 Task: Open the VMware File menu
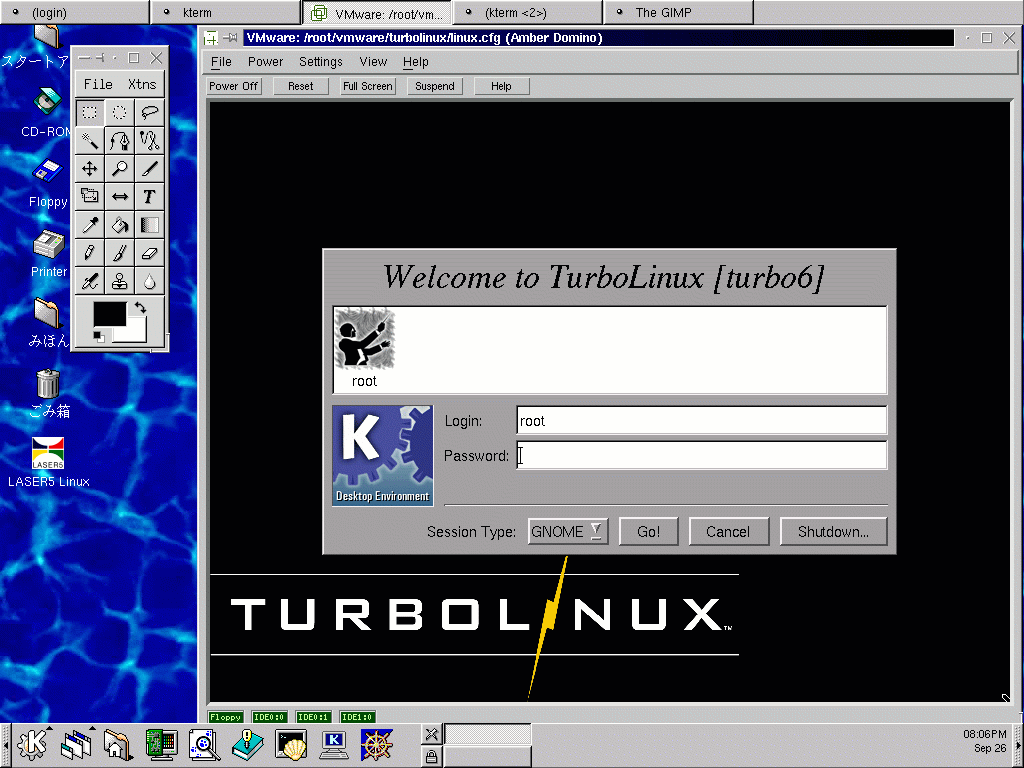click(221, 62)
